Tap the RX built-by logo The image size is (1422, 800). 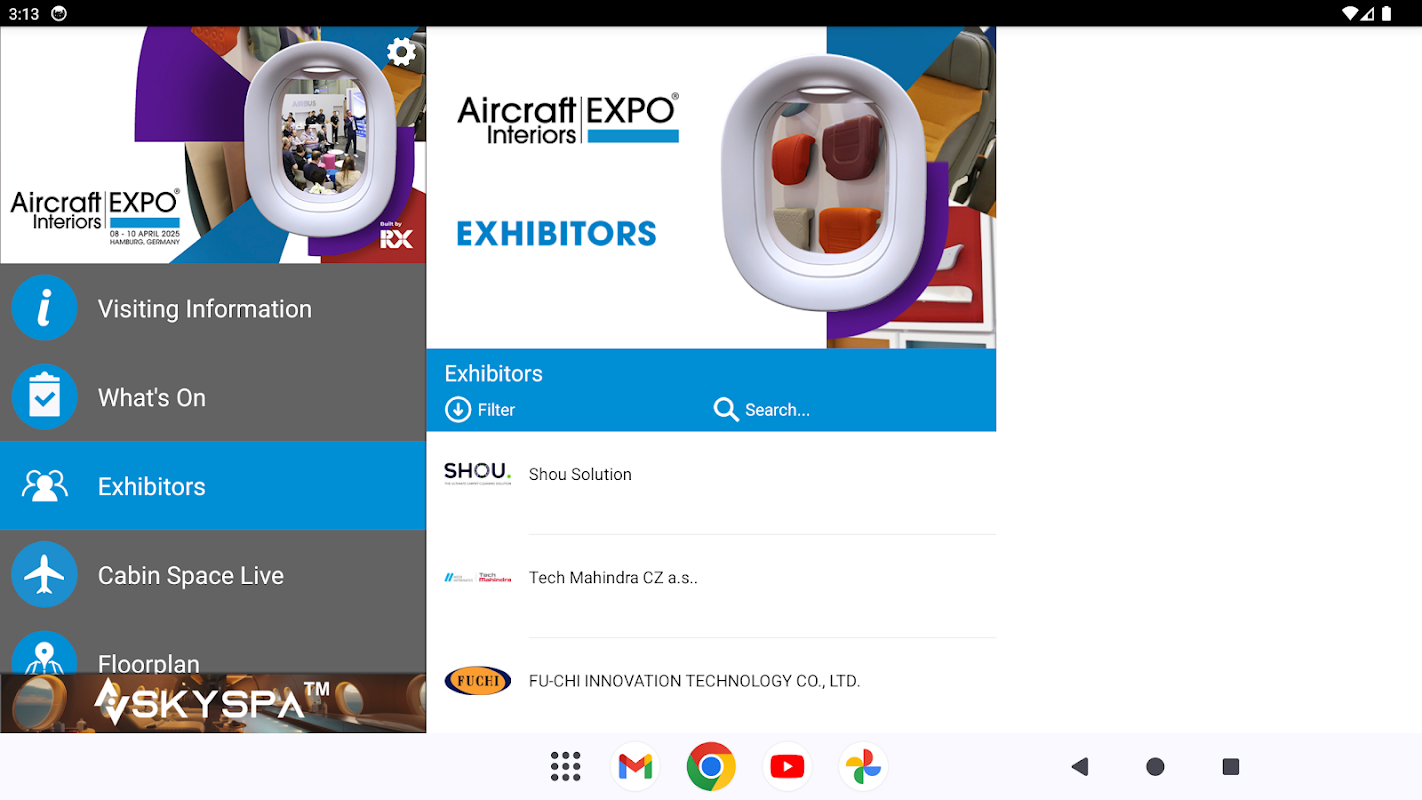(396, 237)
